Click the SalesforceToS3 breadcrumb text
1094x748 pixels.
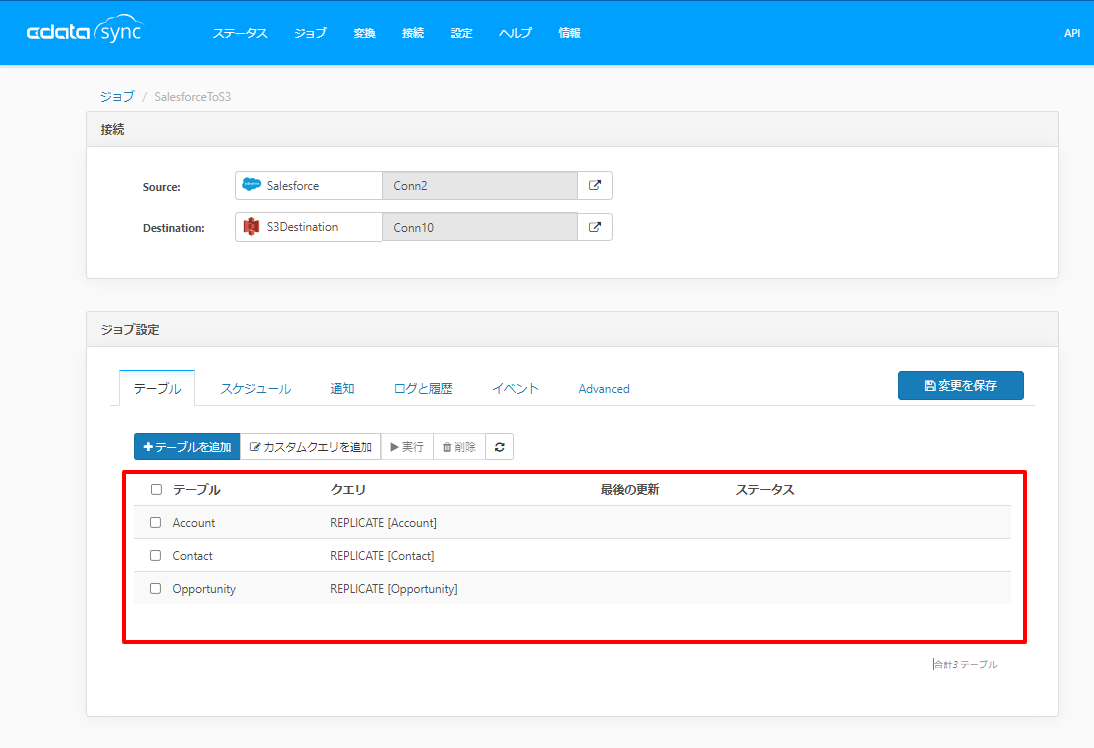click(193, 96)
